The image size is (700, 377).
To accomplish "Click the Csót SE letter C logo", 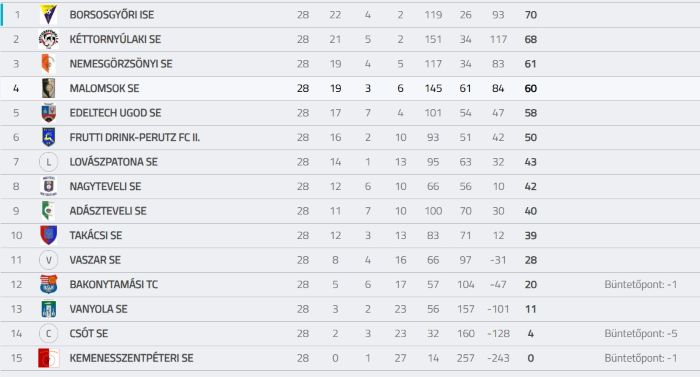I will (x=48, y=334).
